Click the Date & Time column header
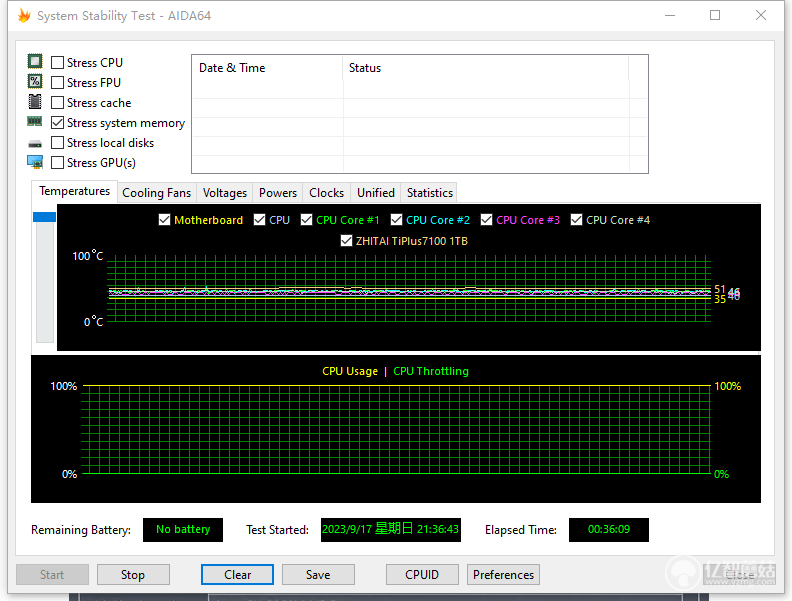 267,68
